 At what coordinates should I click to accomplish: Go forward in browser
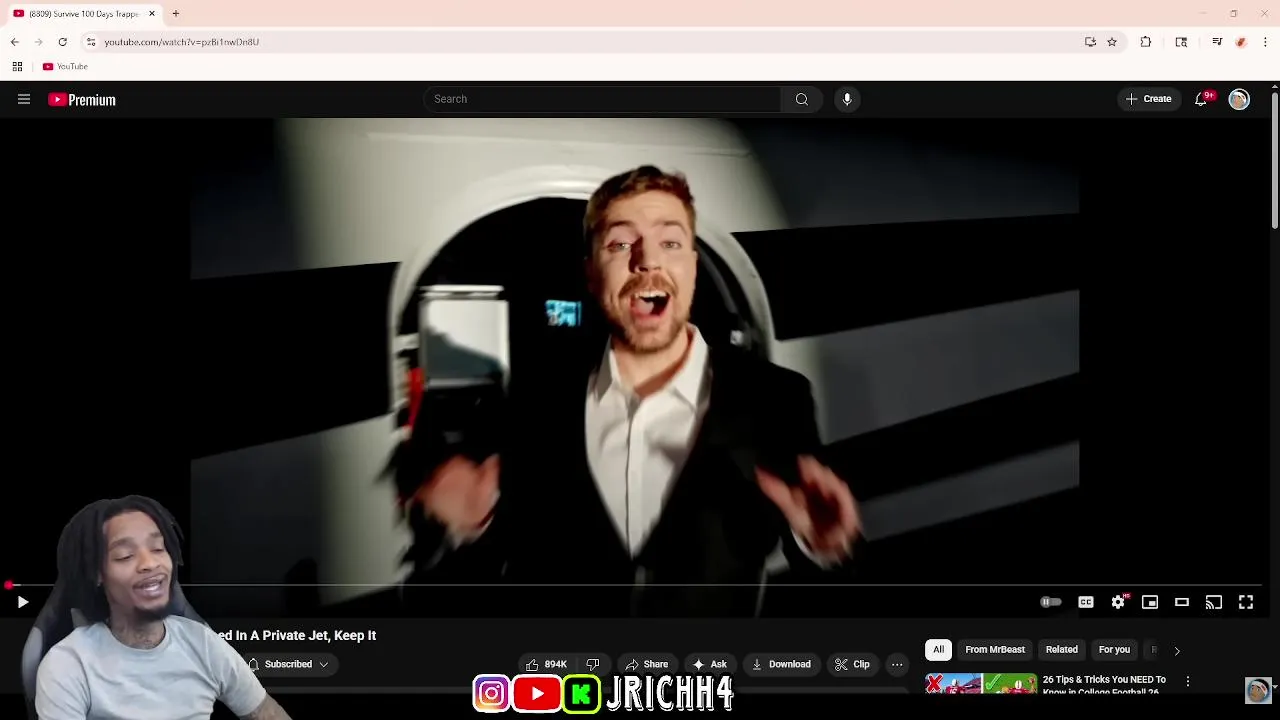tap(39, 42)
